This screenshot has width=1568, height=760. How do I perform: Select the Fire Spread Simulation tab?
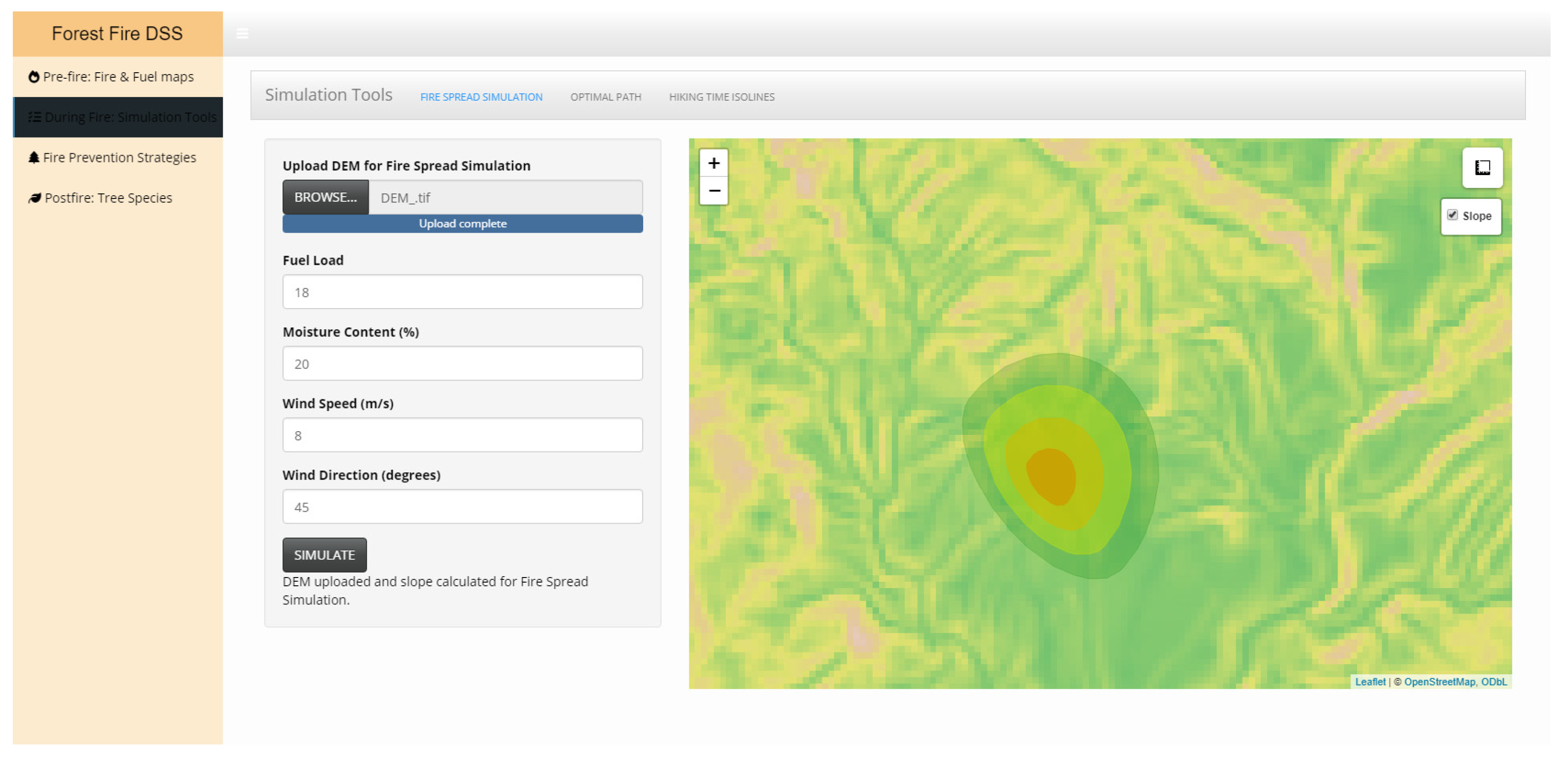click(x=481, y=97)
